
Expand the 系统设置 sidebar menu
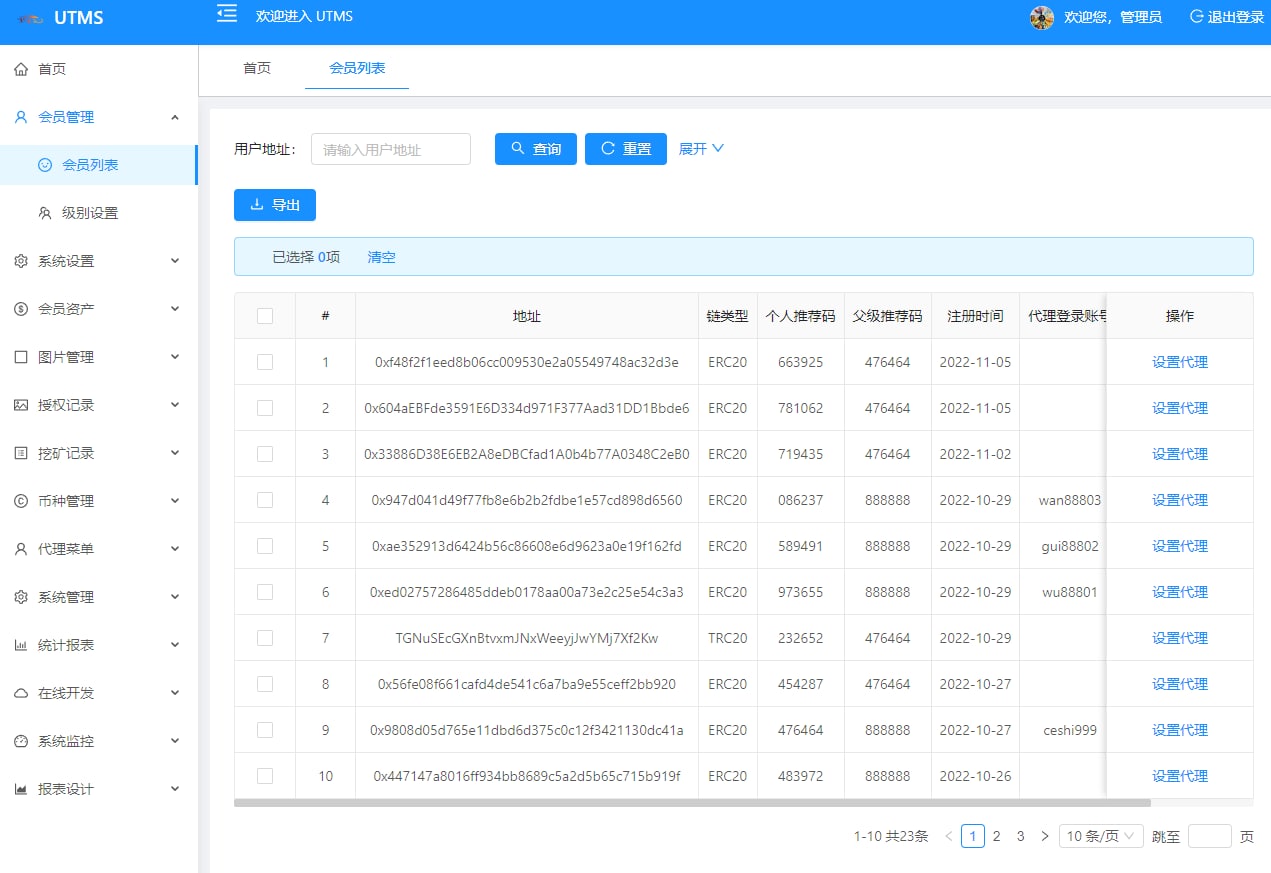[x=99, y=261]
